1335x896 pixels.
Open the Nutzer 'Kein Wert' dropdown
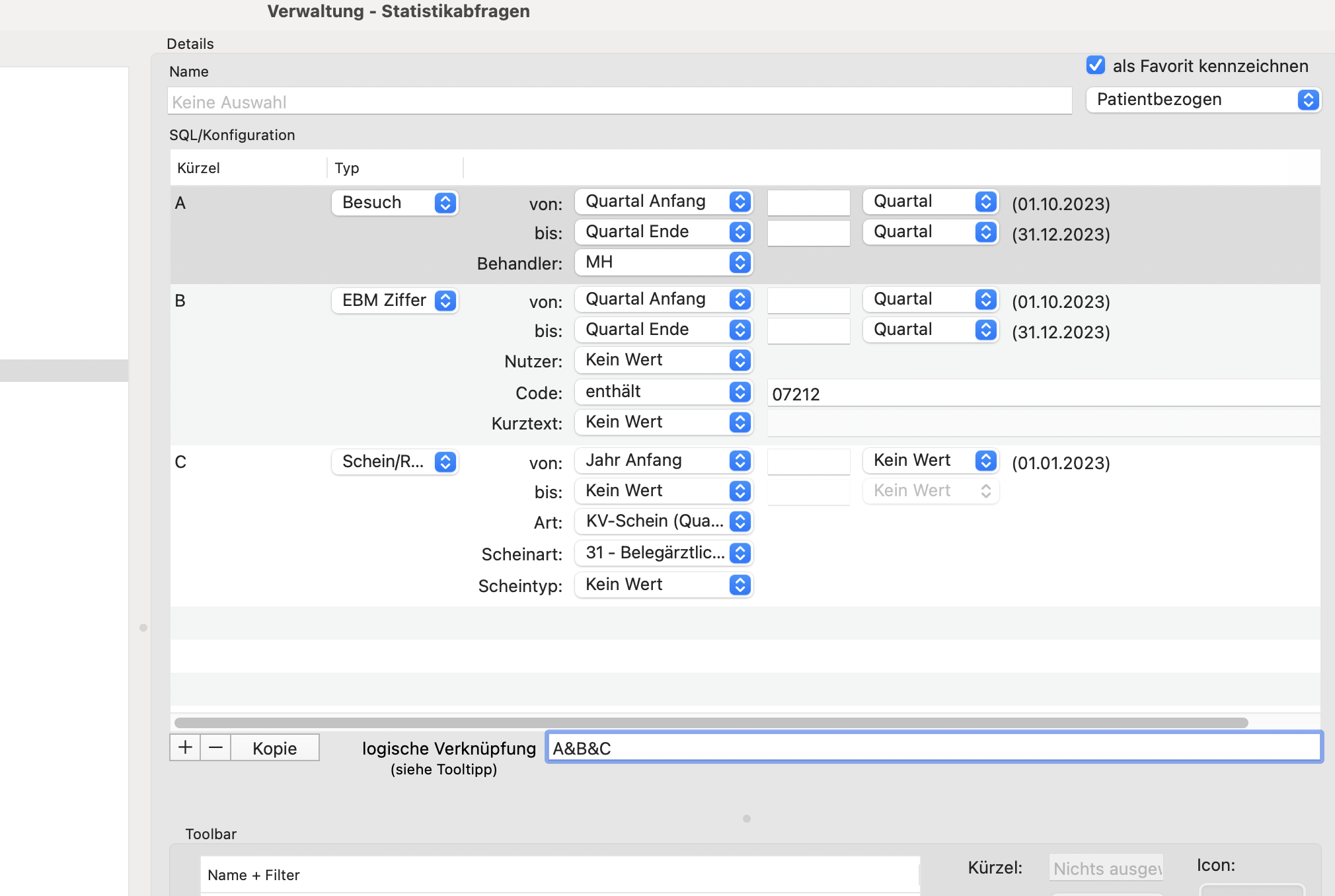664,360
